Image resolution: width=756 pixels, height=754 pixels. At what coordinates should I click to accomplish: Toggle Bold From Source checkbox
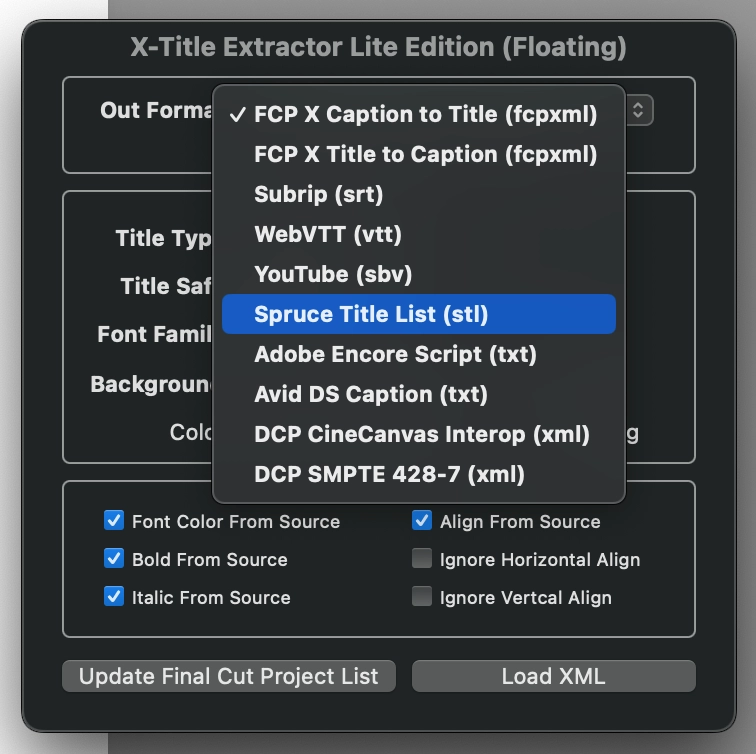pyautogui.click(x=114, y=559)
